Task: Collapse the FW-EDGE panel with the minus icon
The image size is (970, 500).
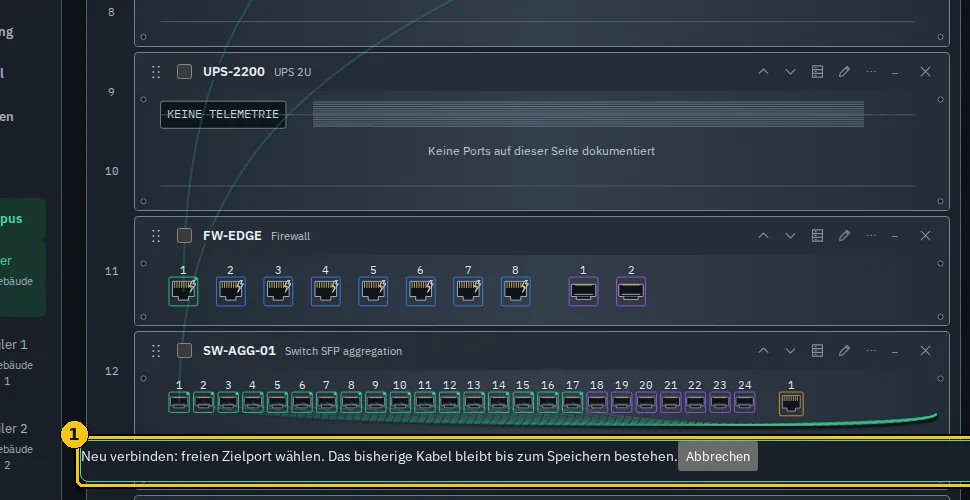Action: pyautogui.click(x=895, y=236)
